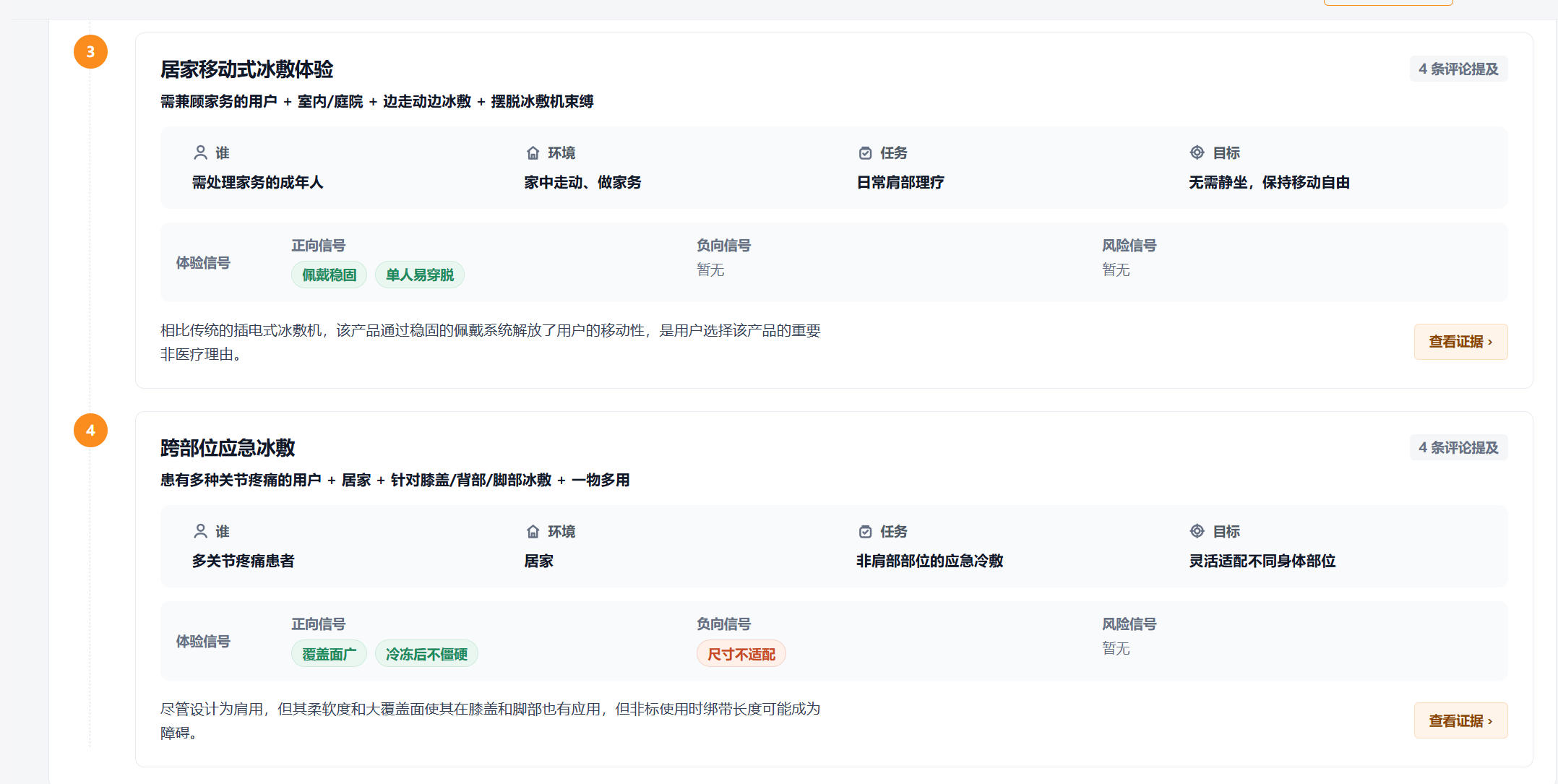Click 4 条评论提及 badge on card 4

pyautogui.click(x=1458, y=447)
